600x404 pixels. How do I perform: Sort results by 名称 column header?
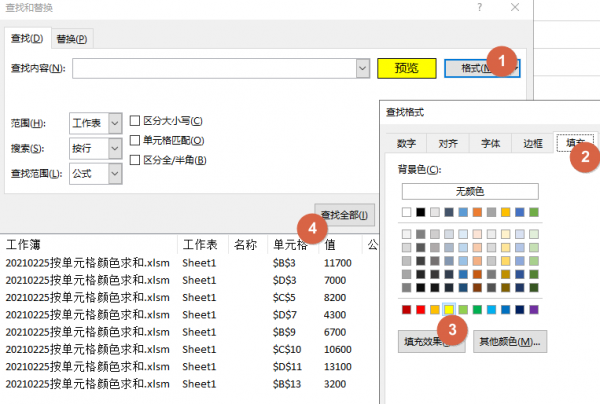pos(248,244)
